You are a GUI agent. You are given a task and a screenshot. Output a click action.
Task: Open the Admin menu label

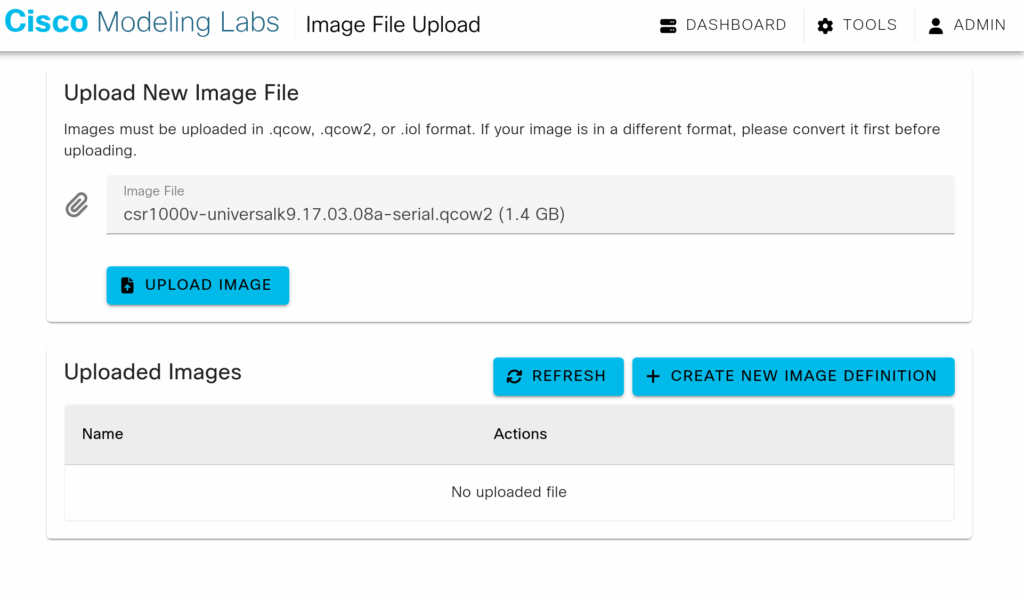coord(979,25)
